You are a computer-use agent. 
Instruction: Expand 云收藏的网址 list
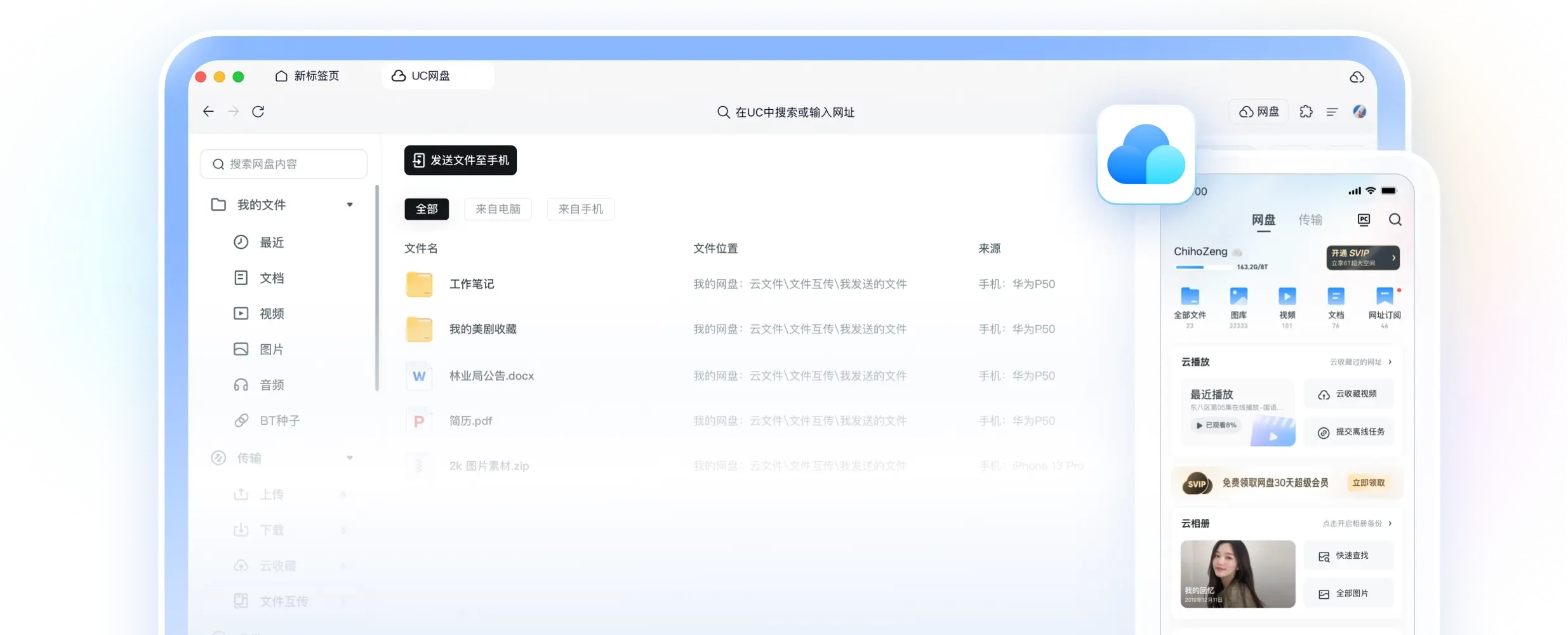(x=1359, y=361)
